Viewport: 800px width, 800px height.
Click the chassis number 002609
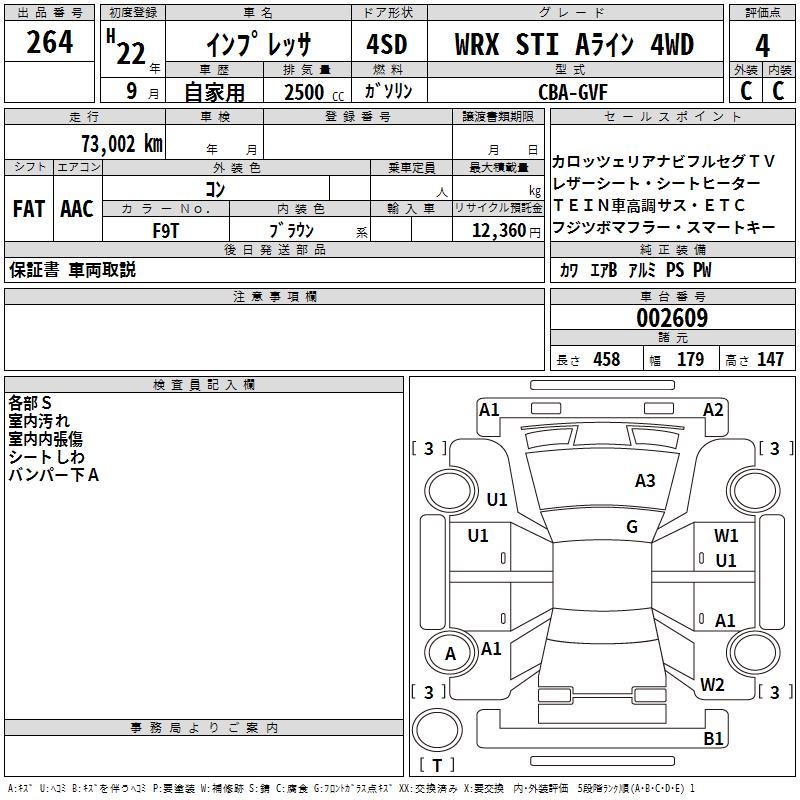click(x=672, y=318)
